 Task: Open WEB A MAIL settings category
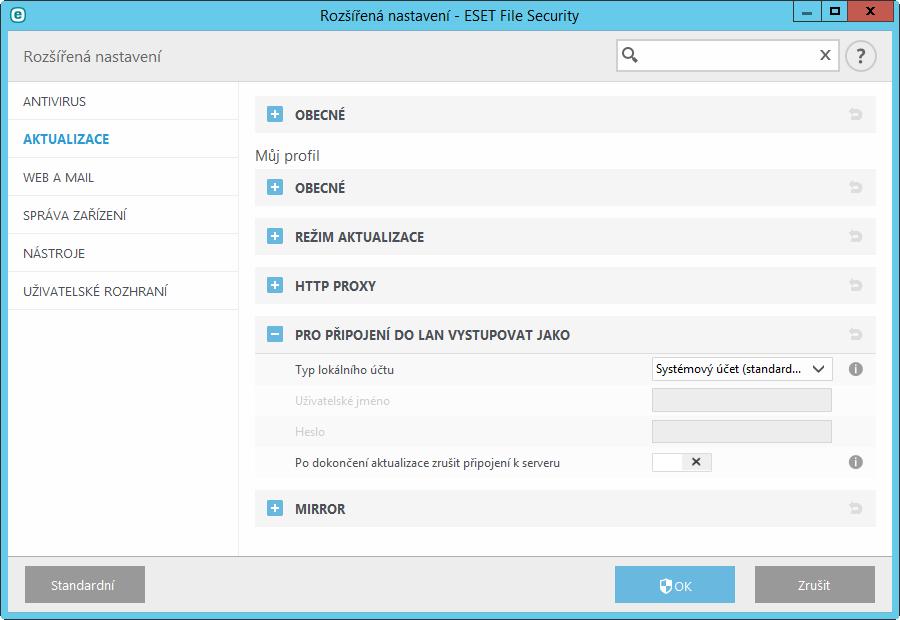[123, 177]
